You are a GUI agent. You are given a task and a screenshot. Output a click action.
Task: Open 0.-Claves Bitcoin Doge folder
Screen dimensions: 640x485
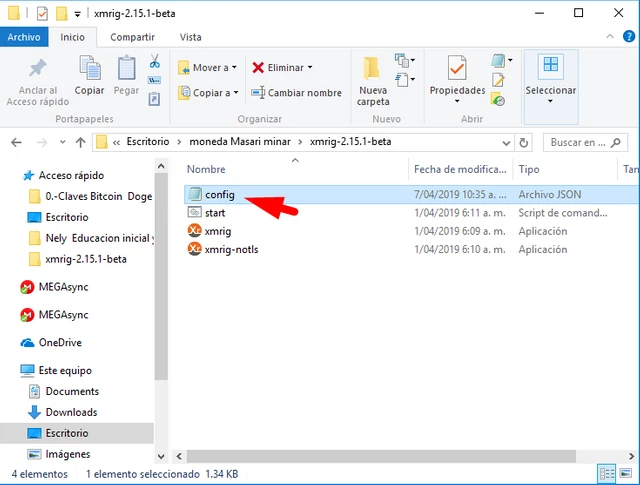91,196
